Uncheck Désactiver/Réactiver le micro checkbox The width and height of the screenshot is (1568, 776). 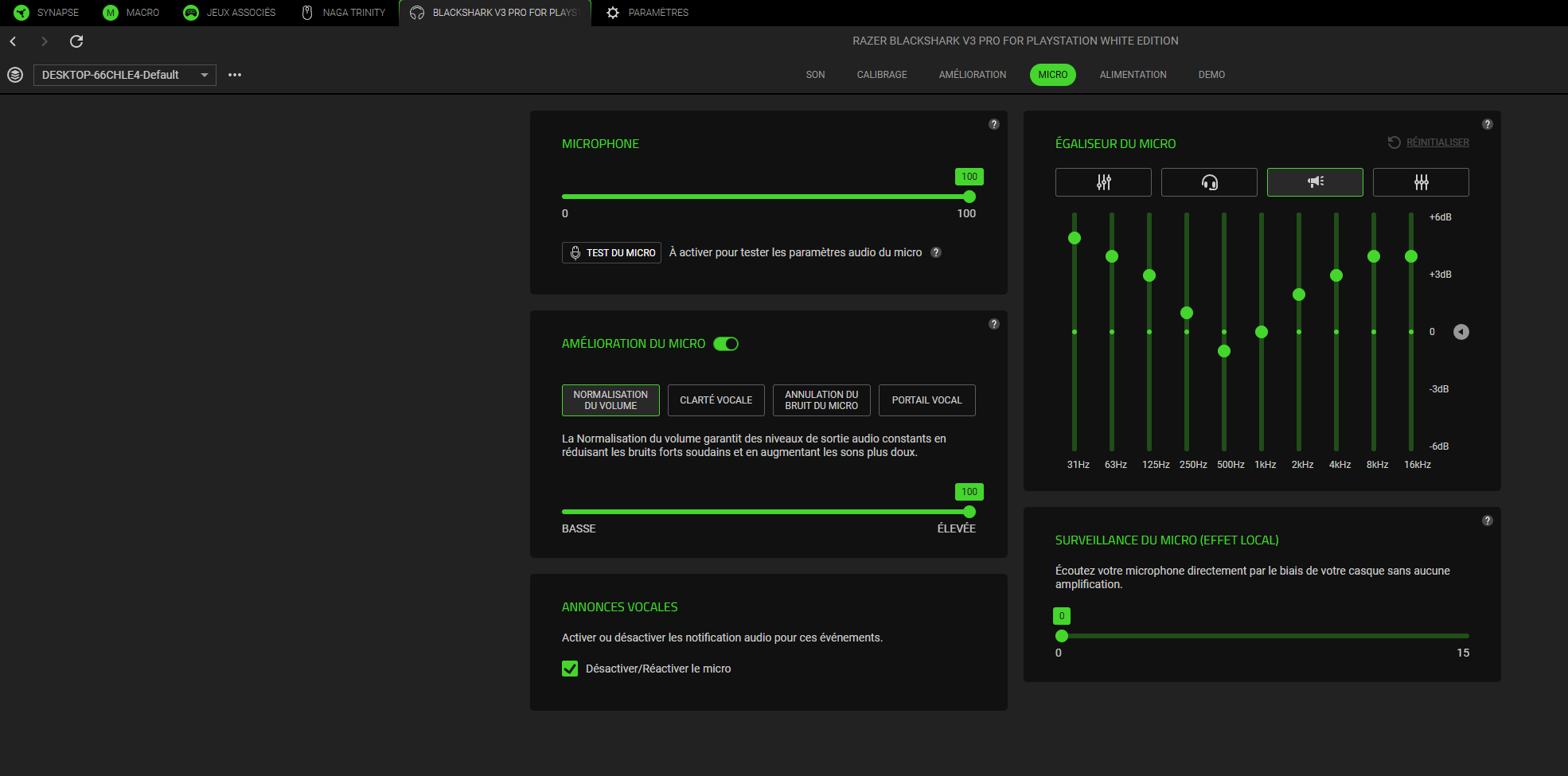570,669
